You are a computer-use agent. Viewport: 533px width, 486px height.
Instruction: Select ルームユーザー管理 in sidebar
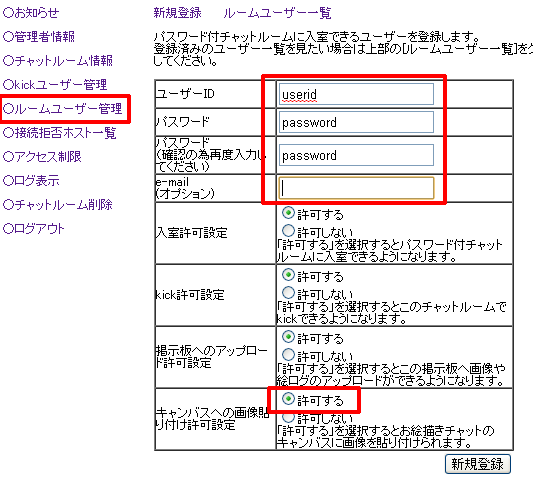pyautogui.click(x=63, y=109)
